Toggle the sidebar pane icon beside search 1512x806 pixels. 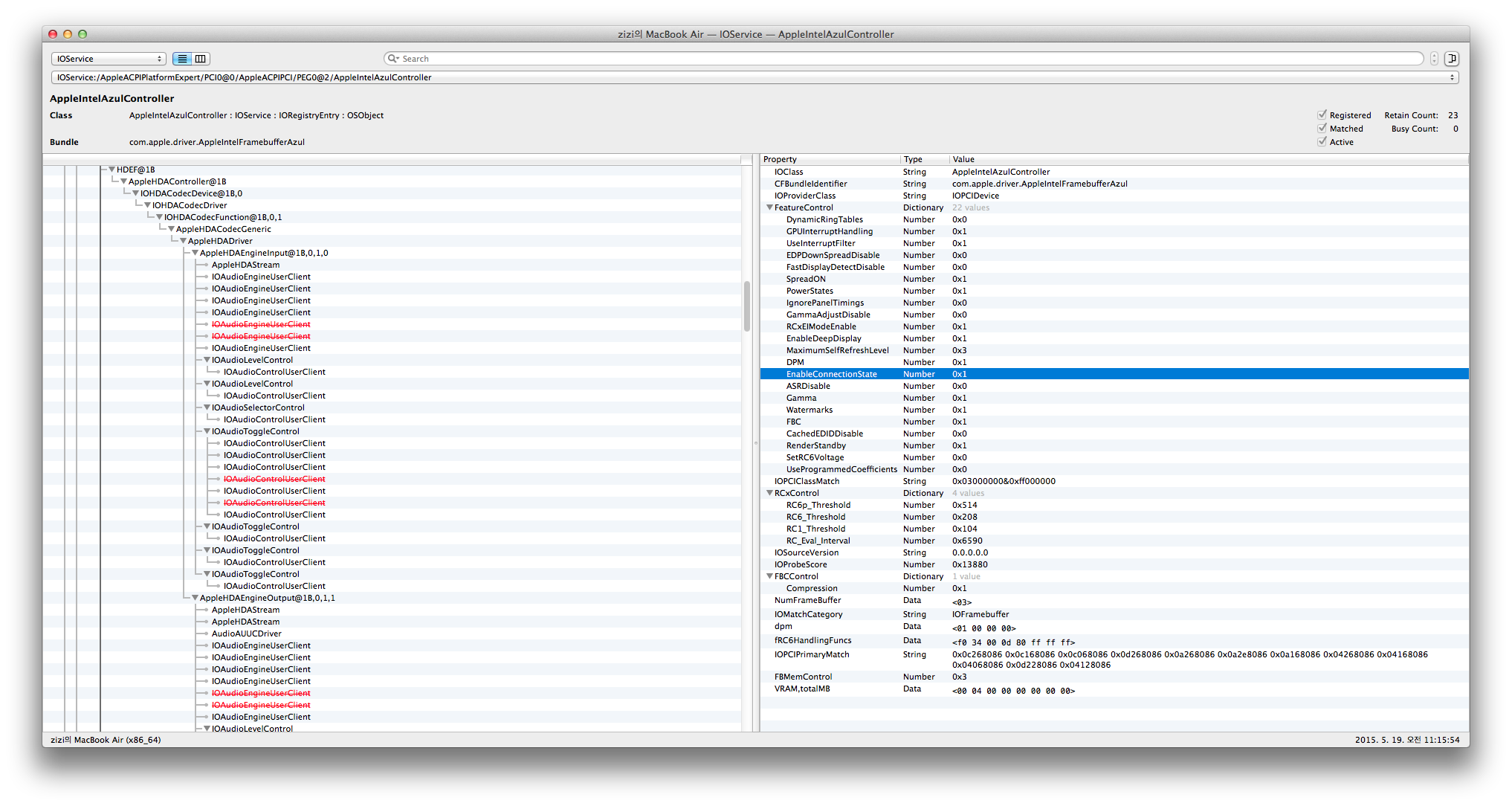coord(1452,59)
